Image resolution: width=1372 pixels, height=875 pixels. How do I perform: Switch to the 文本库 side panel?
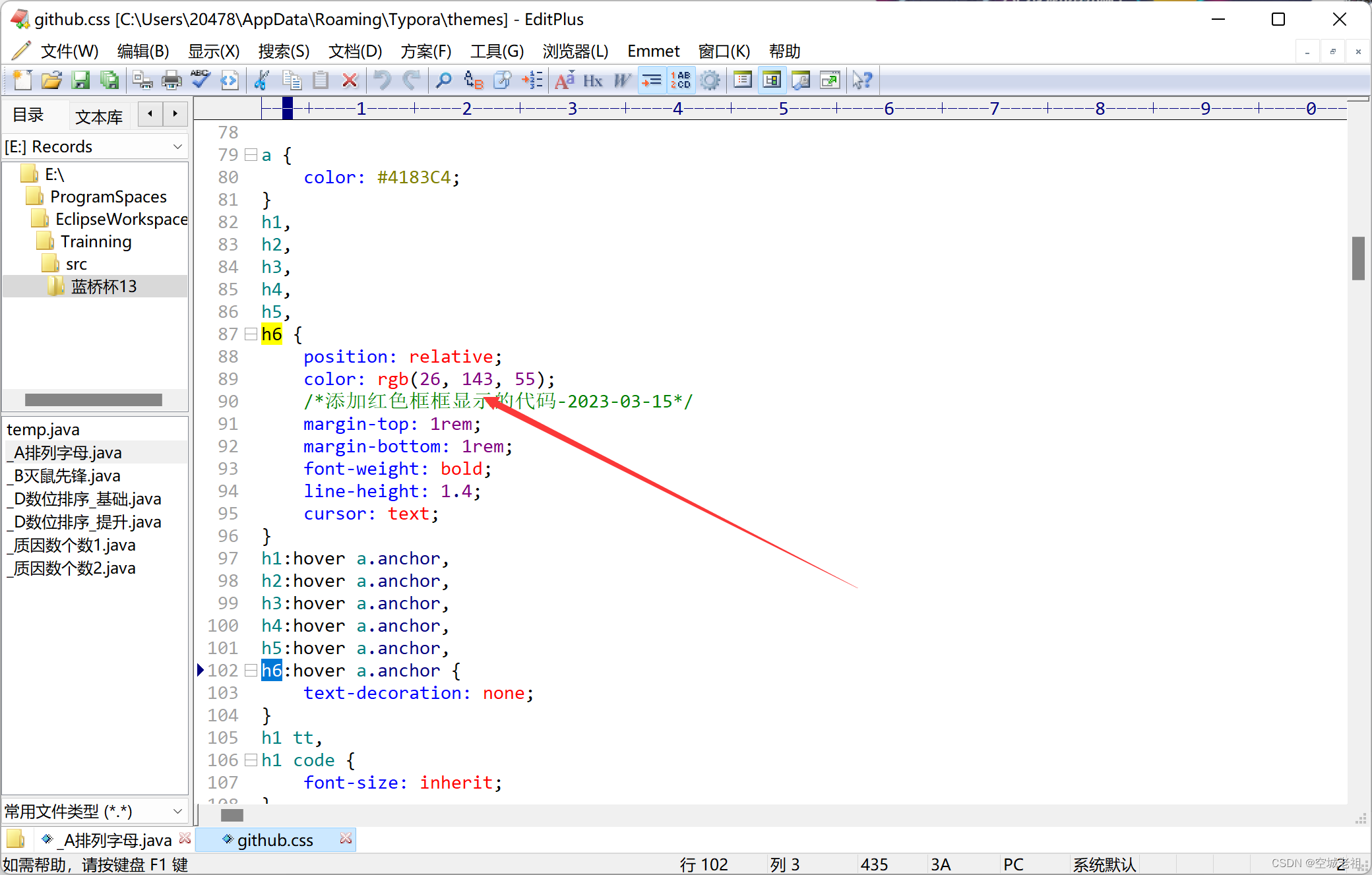coord(99,117)
